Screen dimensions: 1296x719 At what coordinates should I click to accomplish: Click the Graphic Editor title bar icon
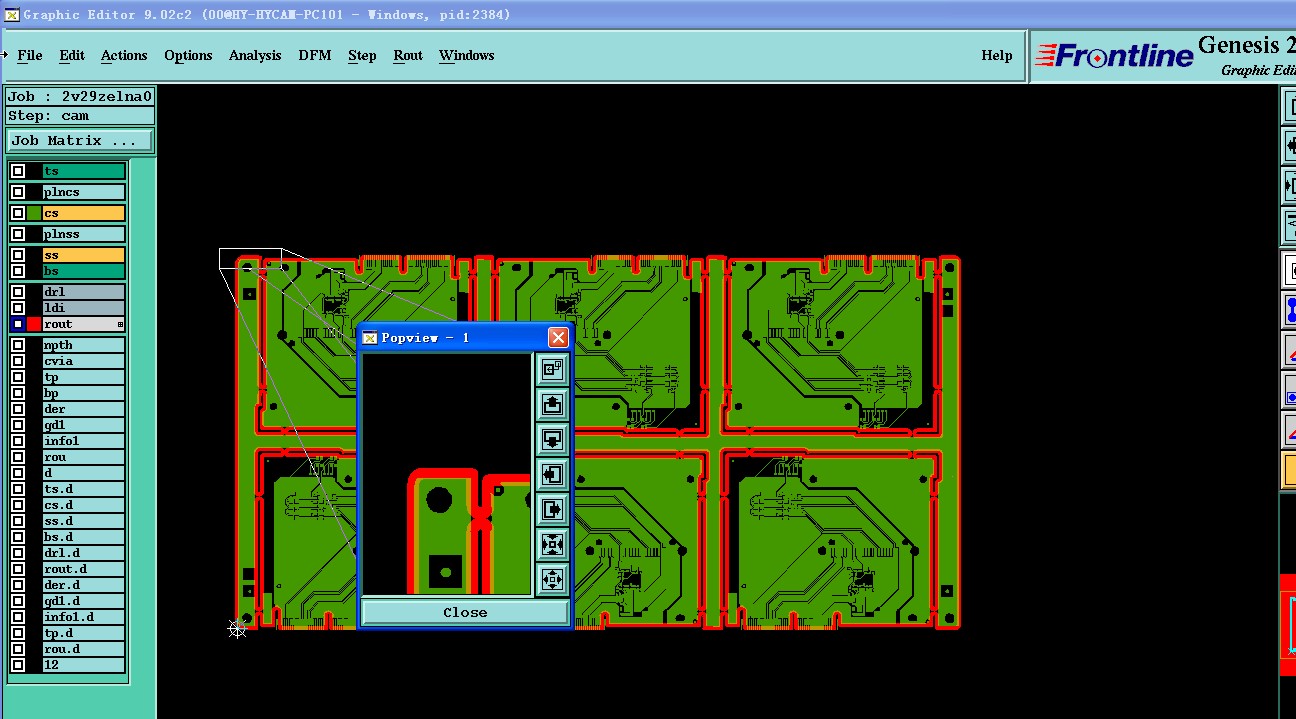11,14
